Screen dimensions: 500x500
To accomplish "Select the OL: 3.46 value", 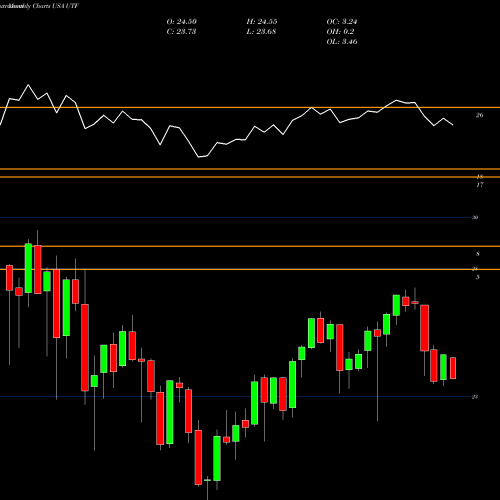I will pyautogui.click(x=342, y=42).
